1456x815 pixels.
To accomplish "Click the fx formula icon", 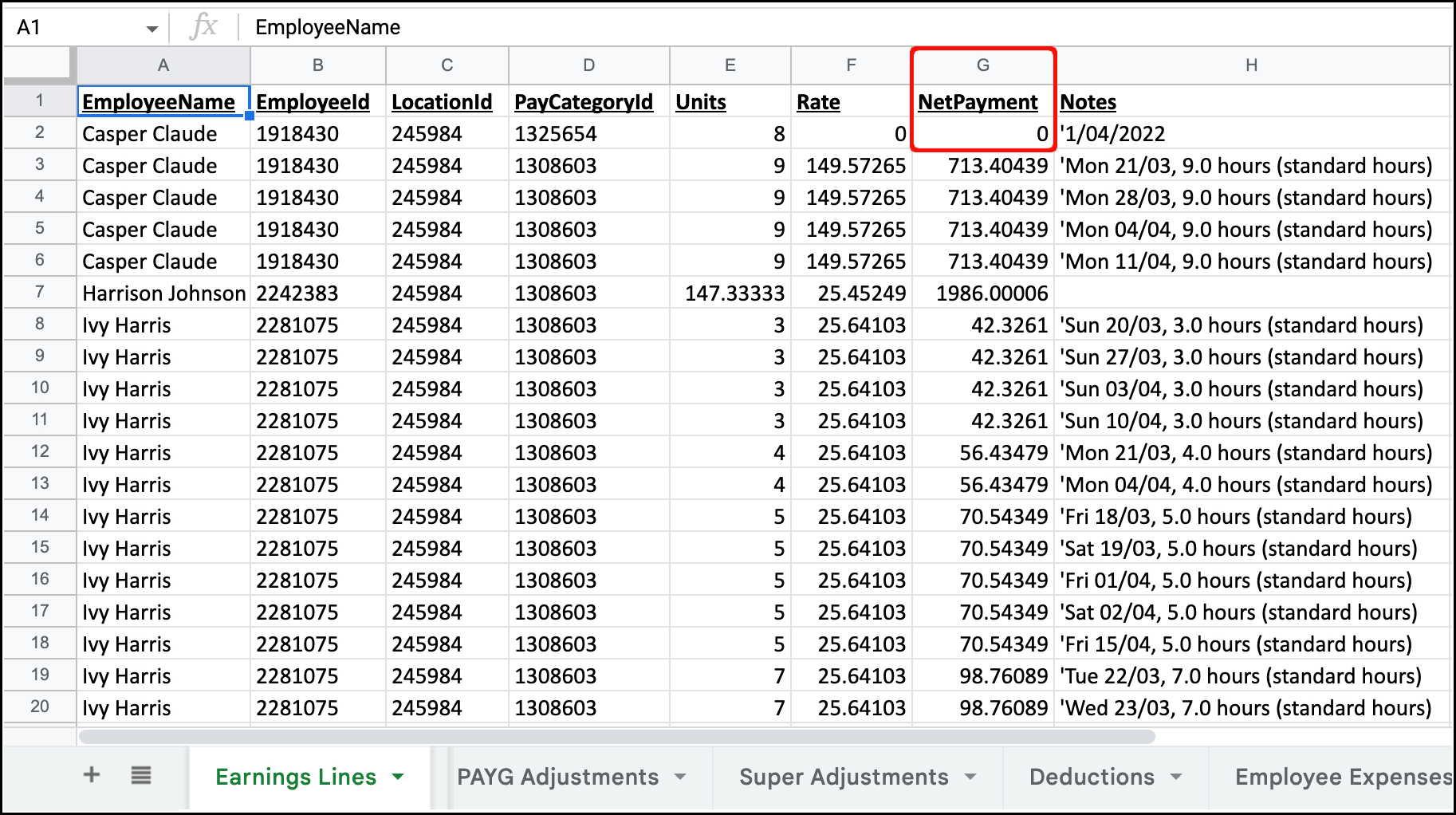I will pos(203,26).
